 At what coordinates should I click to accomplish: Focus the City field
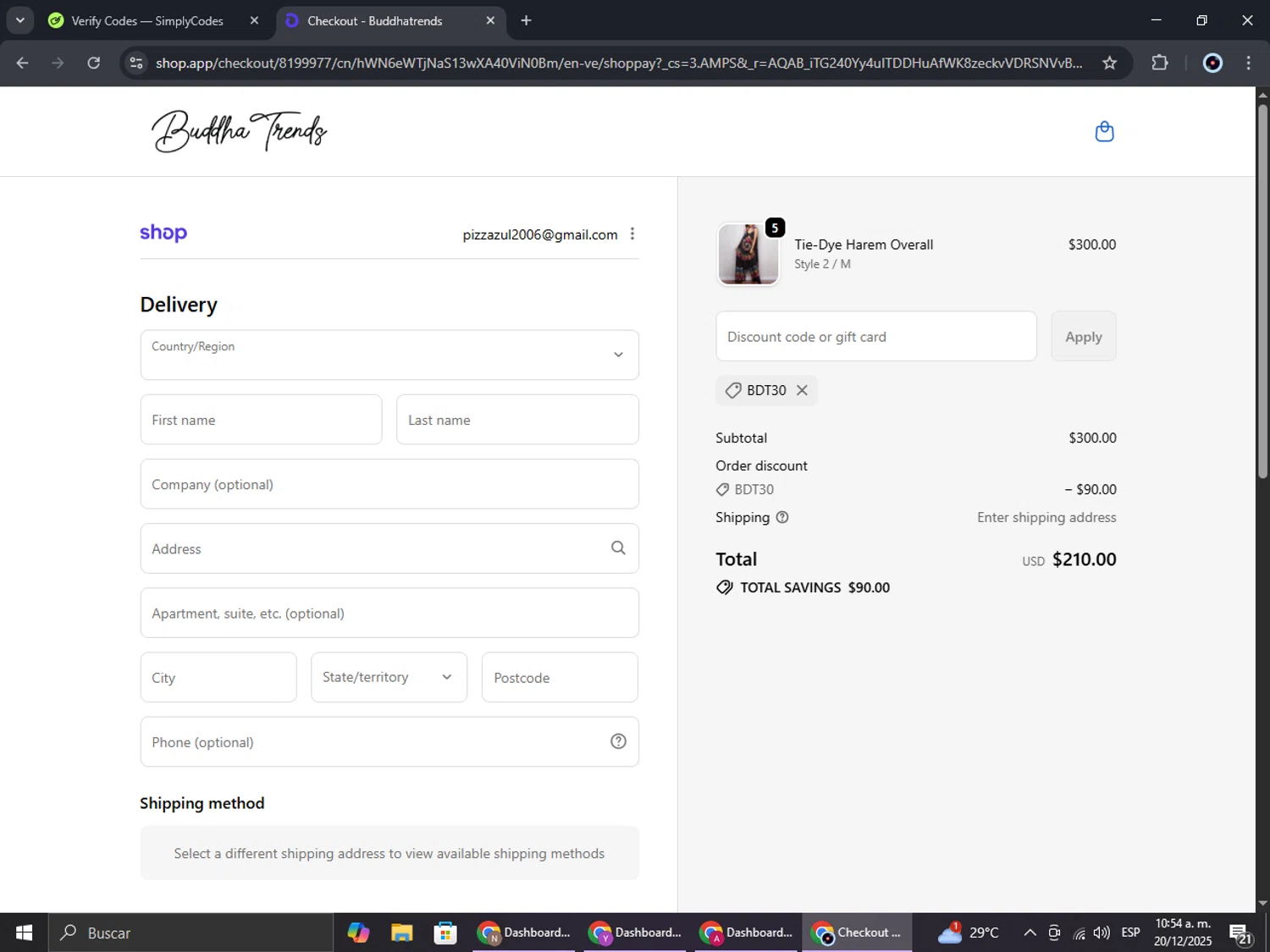point(218,677)
